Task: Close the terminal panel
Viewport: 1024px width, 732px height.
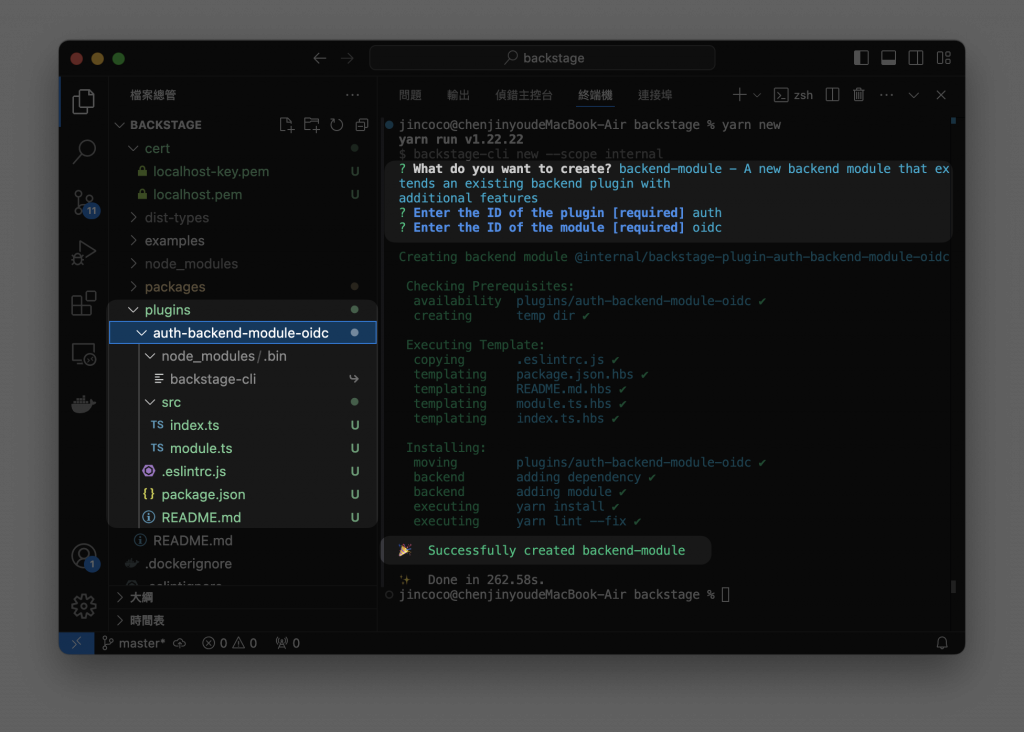Action: [941, 95]
